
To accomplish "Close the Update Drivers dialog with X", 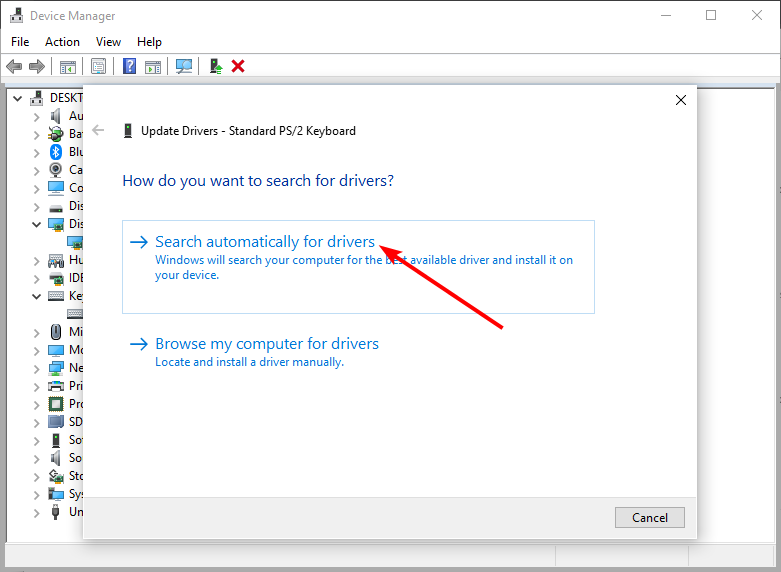I will pyautogui.click(x=680, y=100).
